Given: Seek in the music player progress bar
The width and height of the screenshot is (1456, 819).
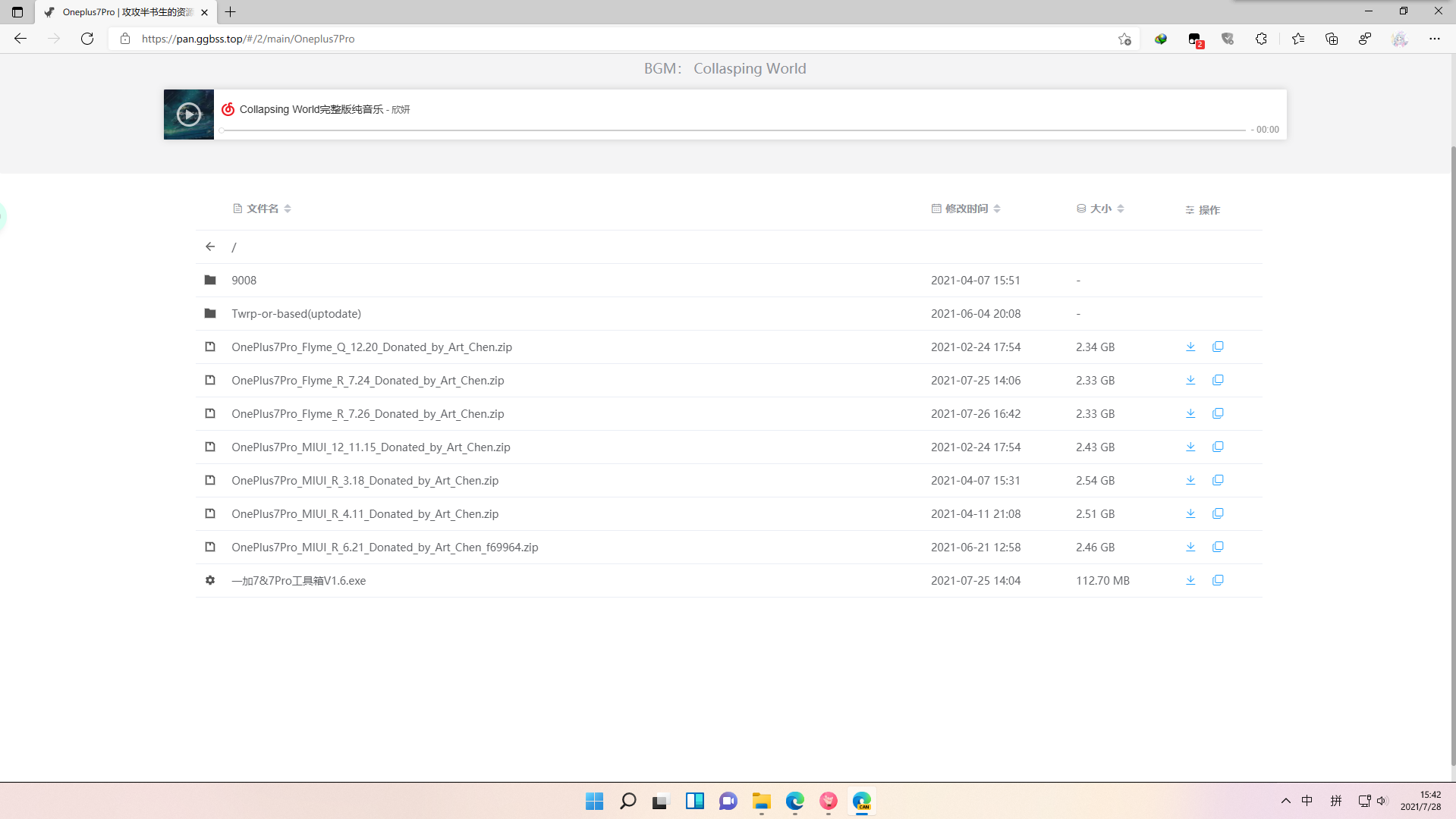Looking at the screenshot, I should tap(732, 130).
